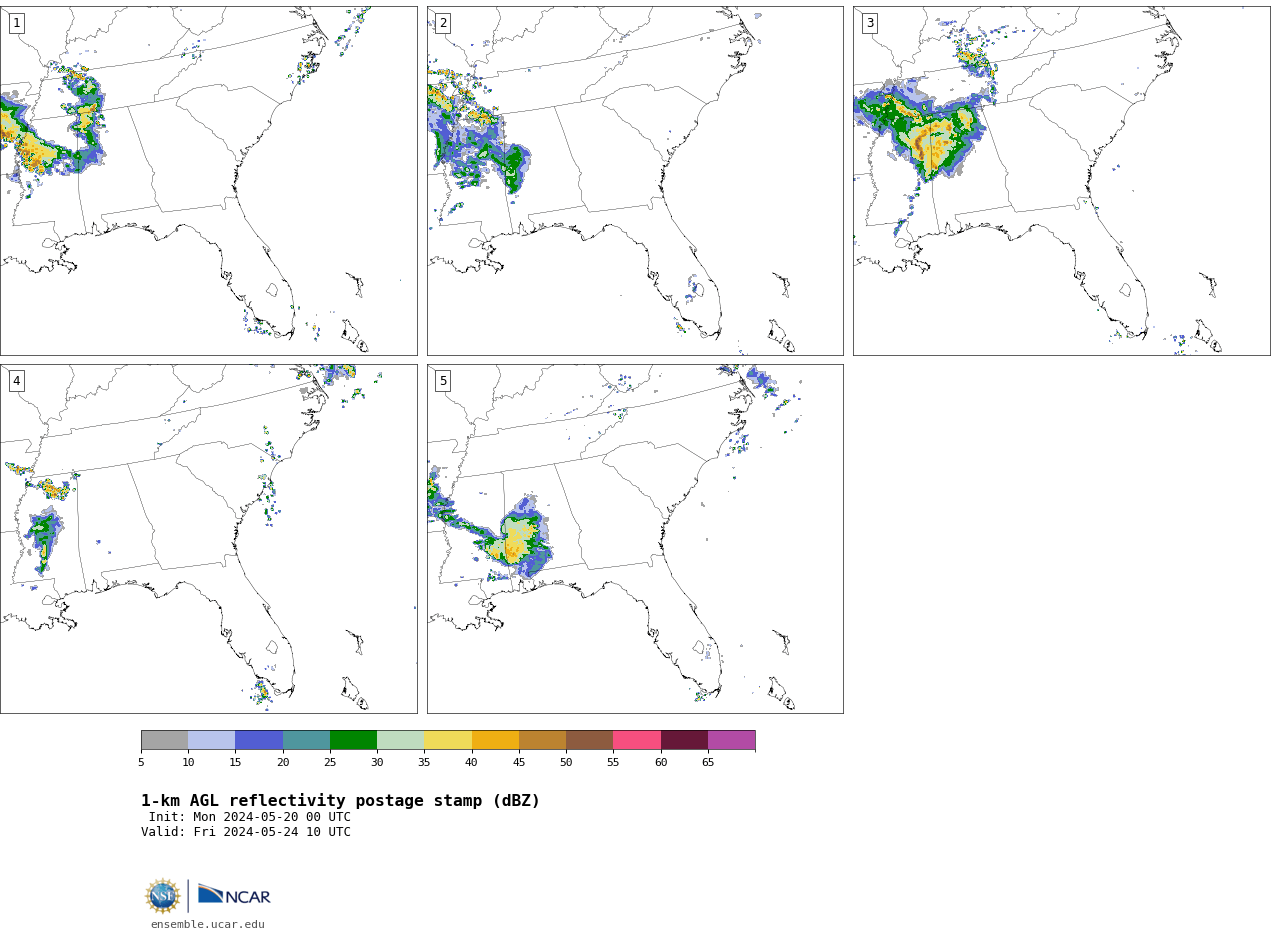This screenshot has width=1280, height=936.
Task: Click the Valid: Fri 2024-05-24 10 UTC text
Action: tap(246, 832)
